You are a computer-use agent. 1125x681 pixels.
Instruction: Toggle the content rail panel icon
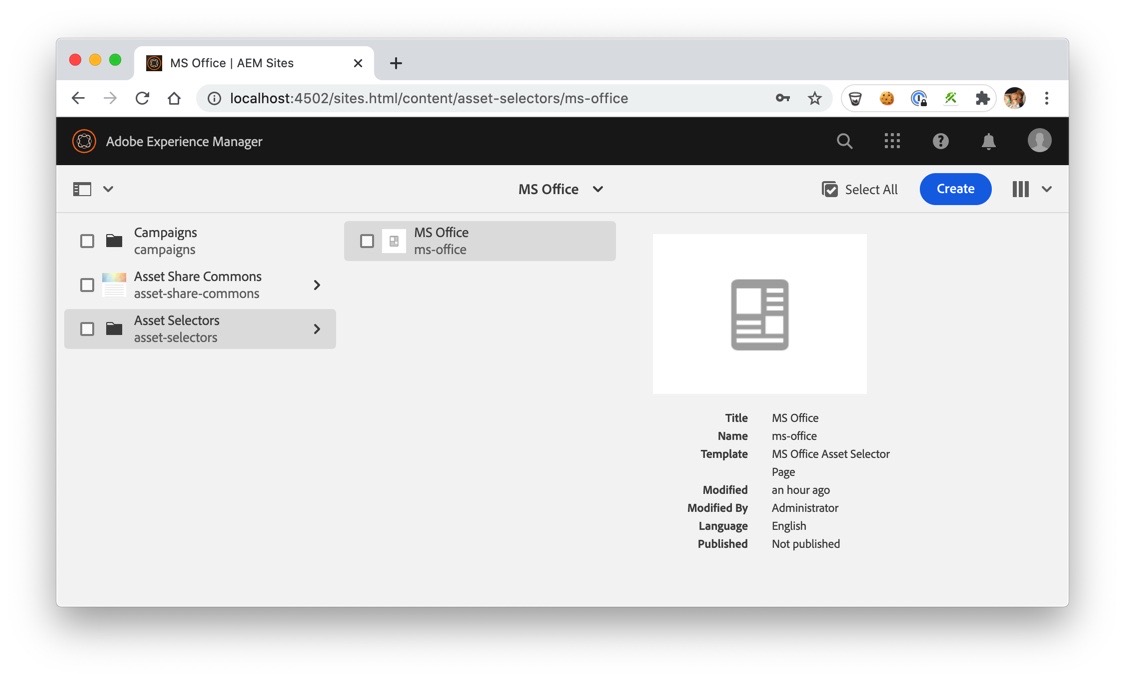click(82, 189)
